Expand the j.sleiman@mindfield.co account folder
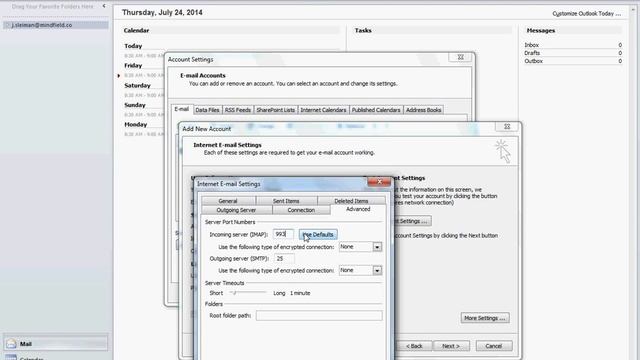This screenshot has height=360, width=640. click(7, 25)
